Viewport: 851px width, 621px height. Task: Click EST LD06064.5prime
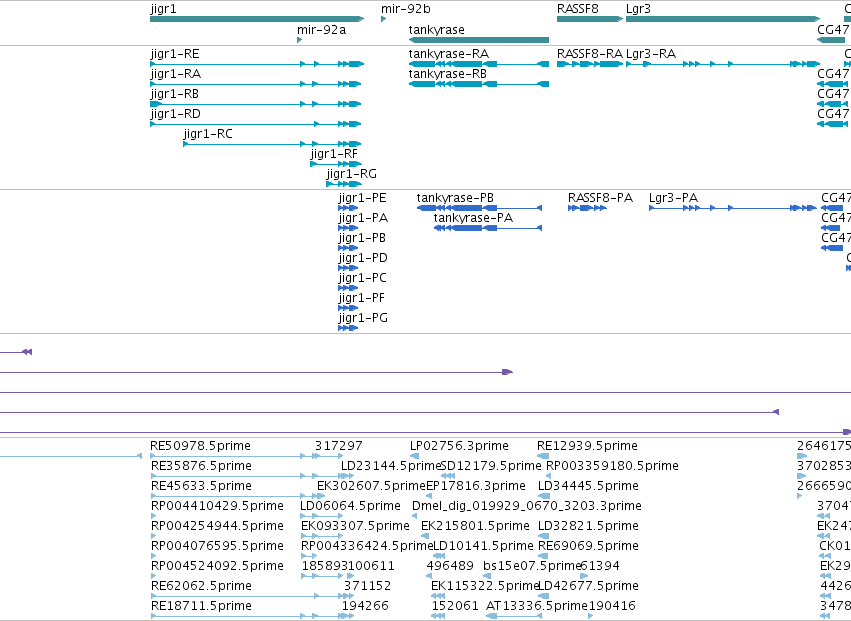[350, 506]
